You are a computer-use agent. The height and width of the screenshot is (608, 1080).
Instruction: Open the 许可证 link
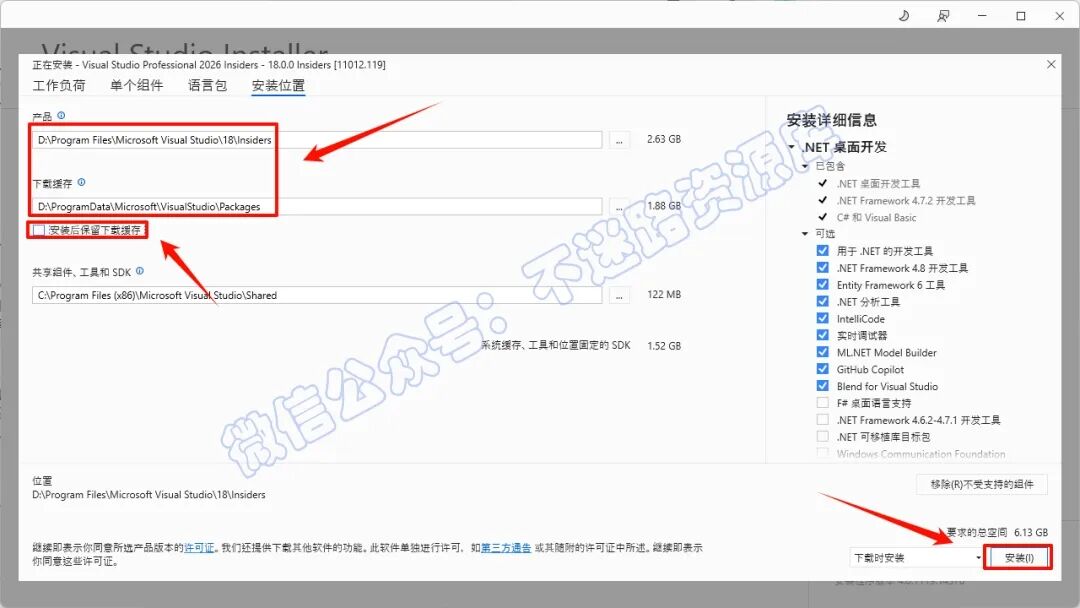click(x=199, y=548)
